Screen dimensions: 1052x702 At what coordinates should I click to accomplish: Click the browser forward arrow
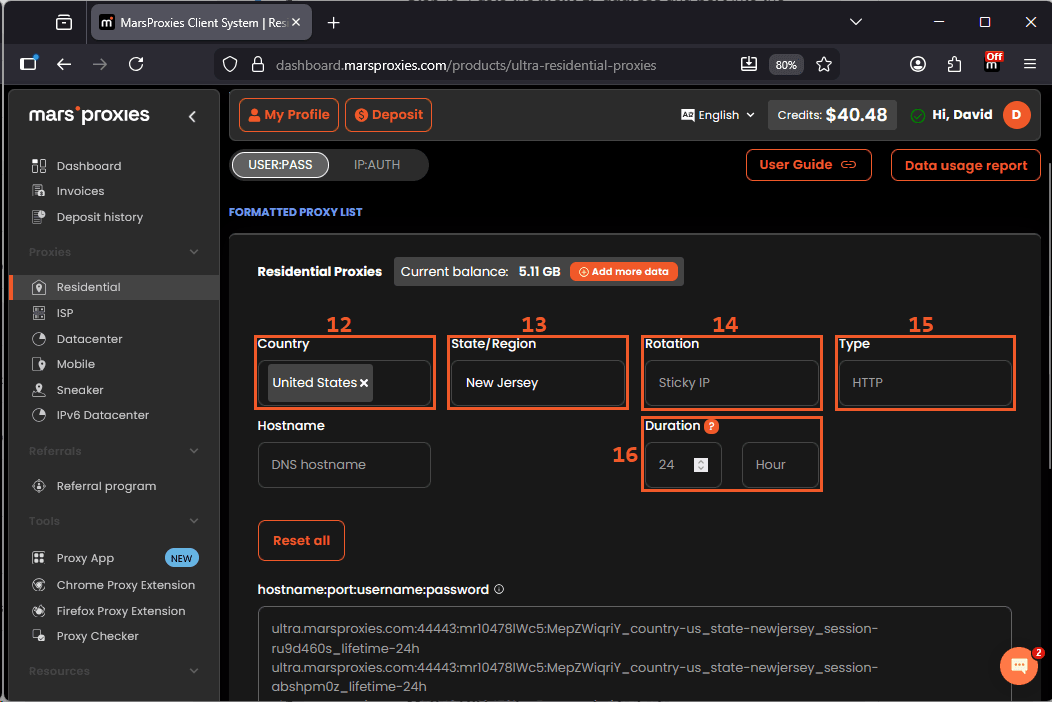click(100, 64)
